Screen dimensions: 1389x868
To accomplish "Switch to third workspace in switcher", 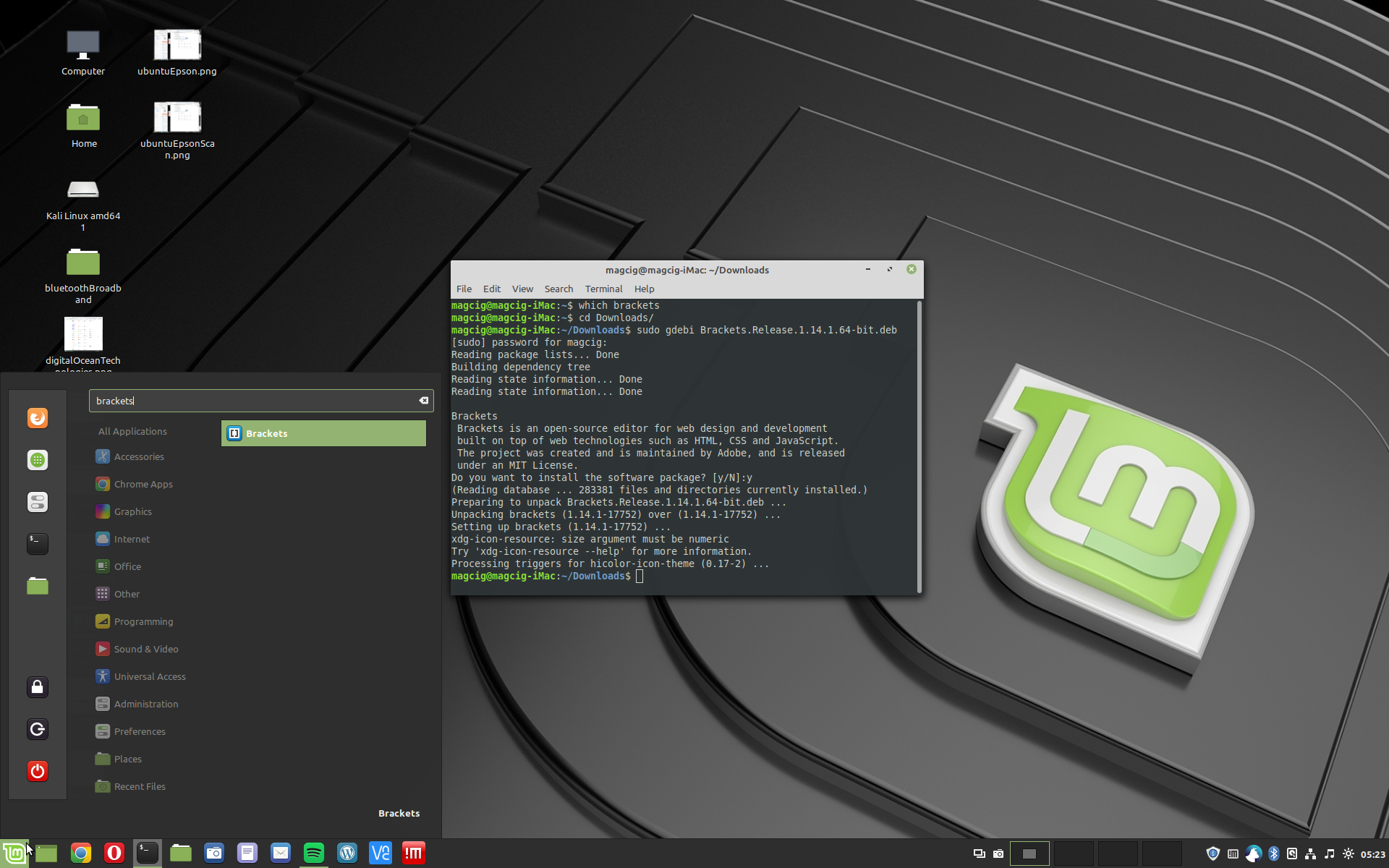I will 1118,854.
